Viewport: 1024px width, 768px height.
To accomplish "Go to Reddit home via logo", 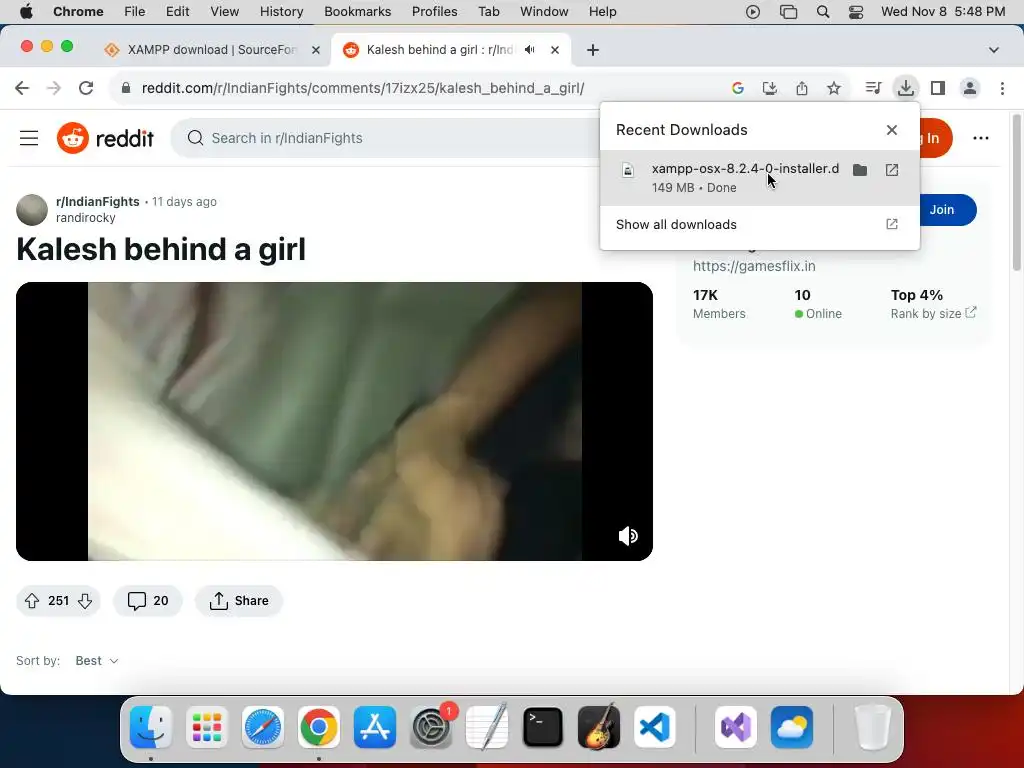I will [x=106, y=138].
